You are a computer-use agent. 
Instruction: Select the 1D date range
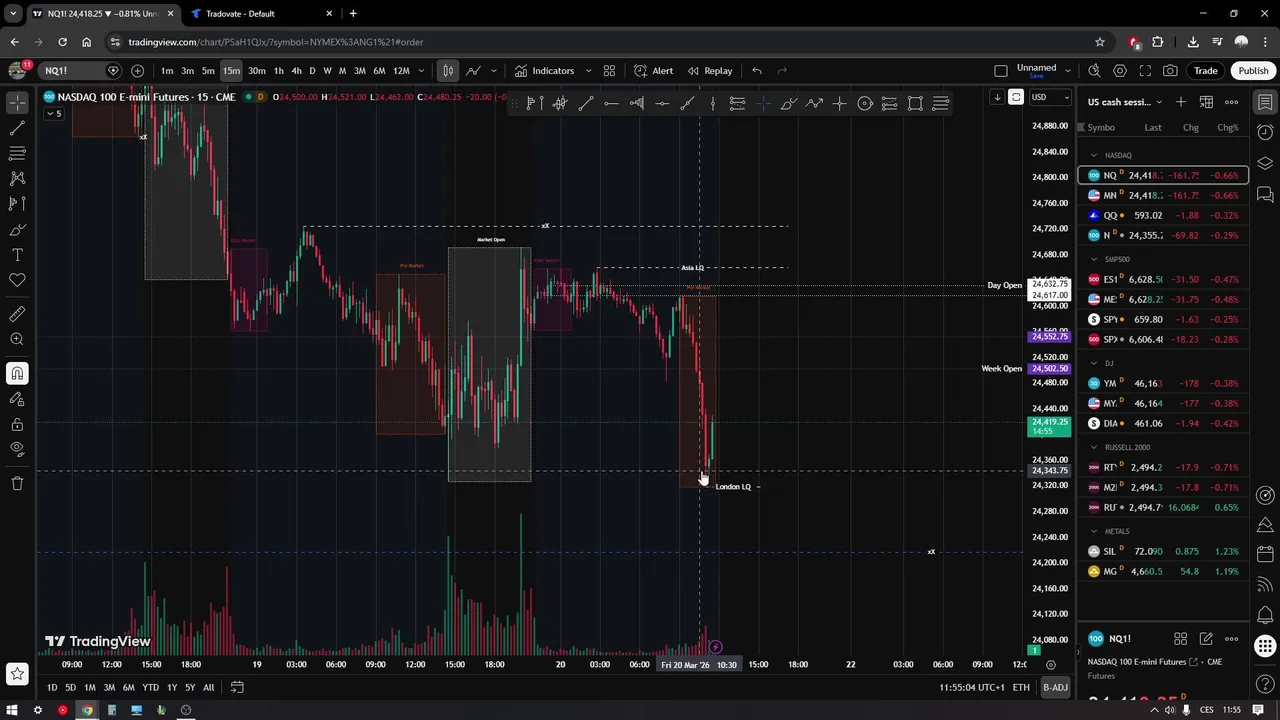tap(52, 687)
